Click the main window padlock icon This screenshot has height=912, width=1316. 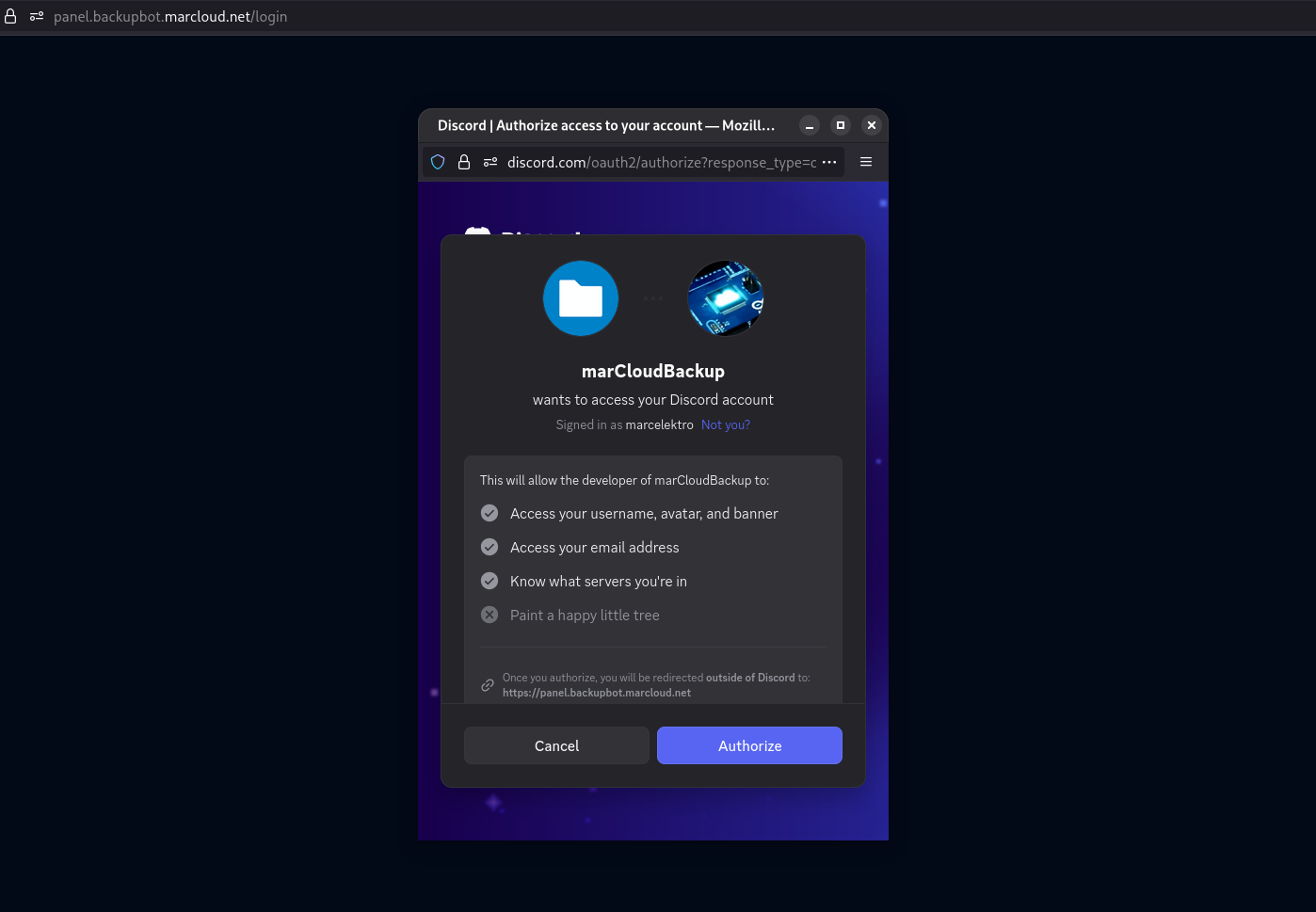pos(10,16)
